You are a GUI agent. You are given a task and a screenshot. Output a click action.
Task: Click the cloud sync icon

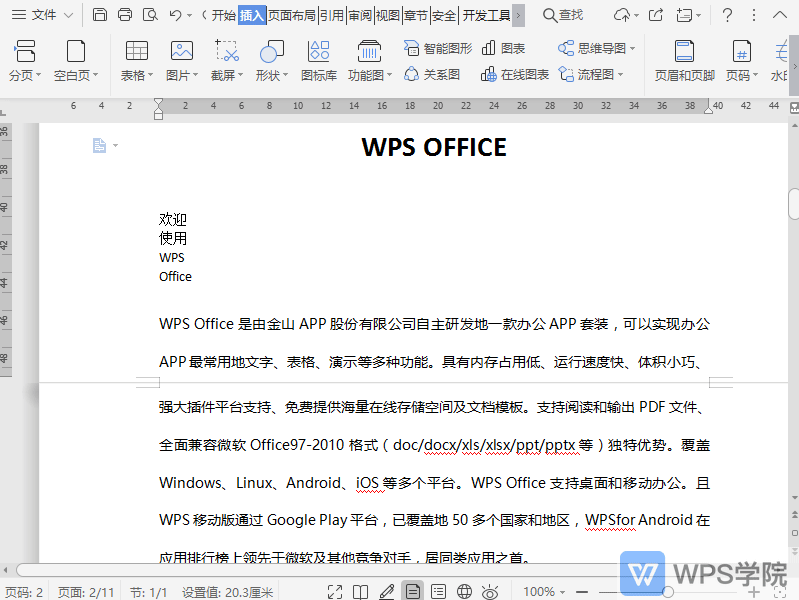pos(622,15)
